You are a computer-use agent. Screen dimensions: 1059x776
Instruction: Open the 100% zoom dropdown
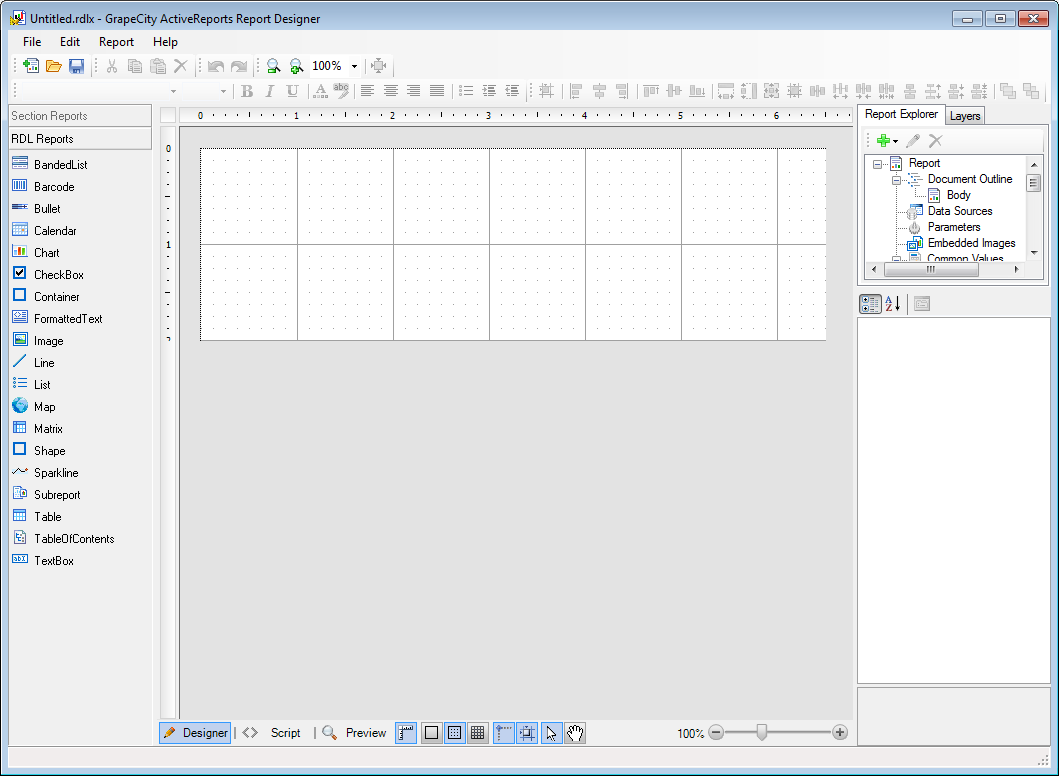pos(354,66)
